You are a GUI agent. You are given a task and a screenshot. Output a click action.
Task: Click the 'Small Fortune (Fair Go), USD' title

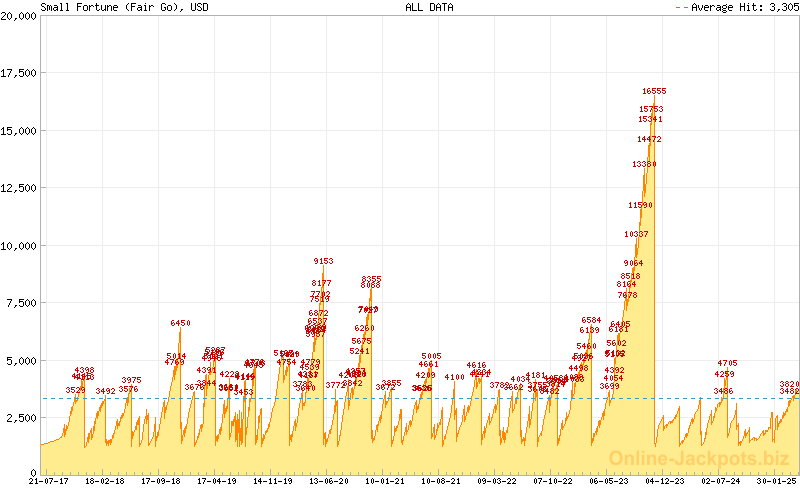click(x=111, y=7)
